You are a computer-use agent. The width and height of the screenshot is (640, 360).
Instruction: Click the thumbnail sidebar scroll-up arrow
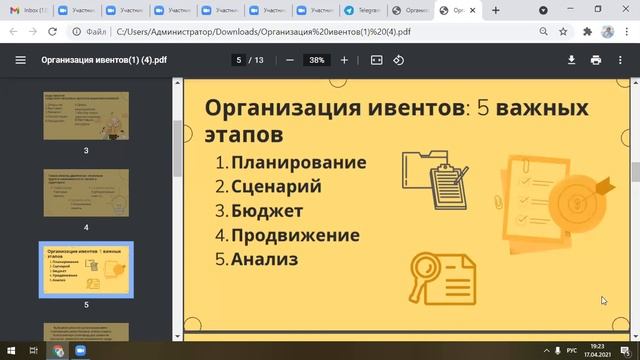[177, 83]
